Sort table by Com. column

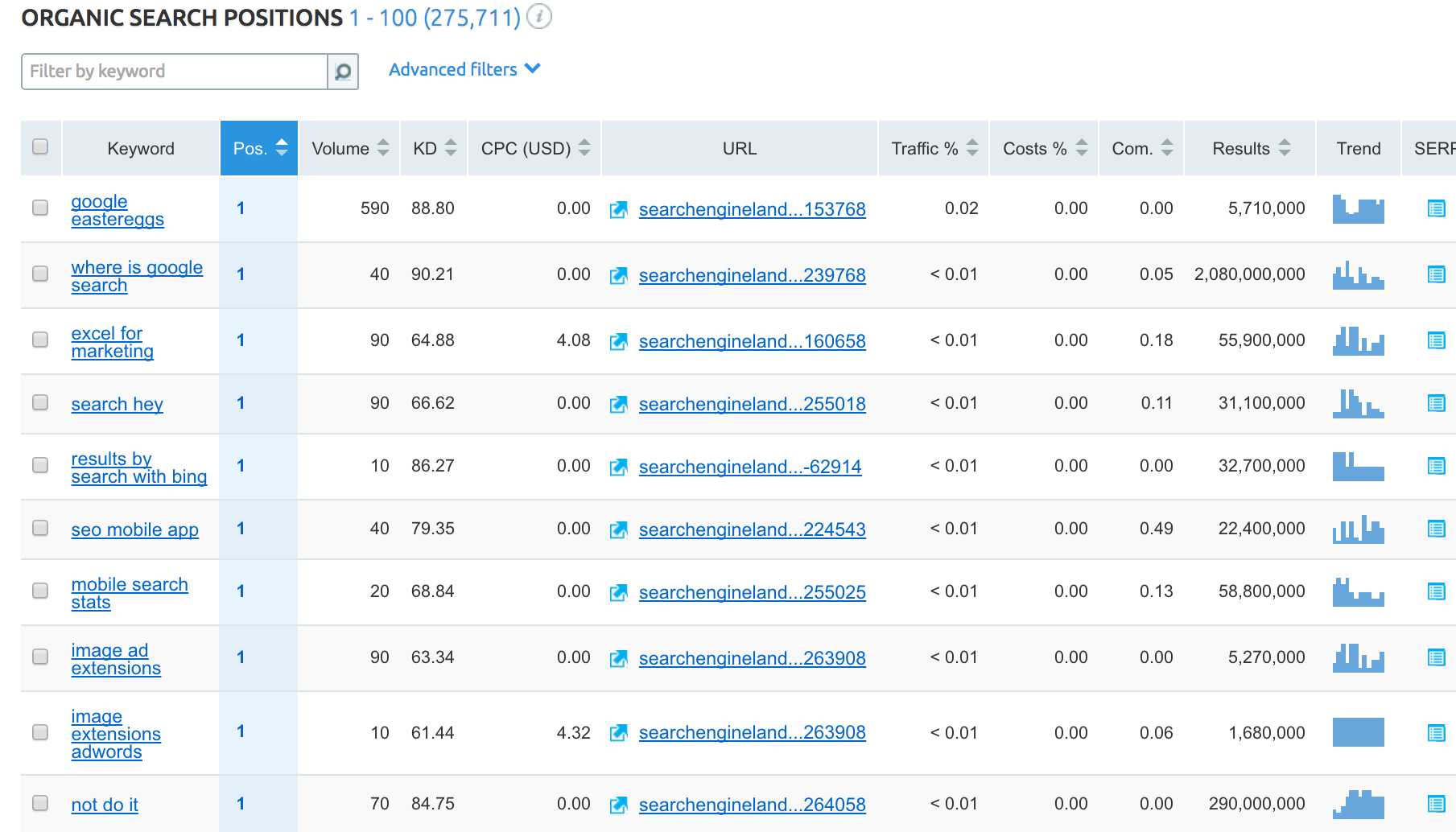coord(1142,148)
